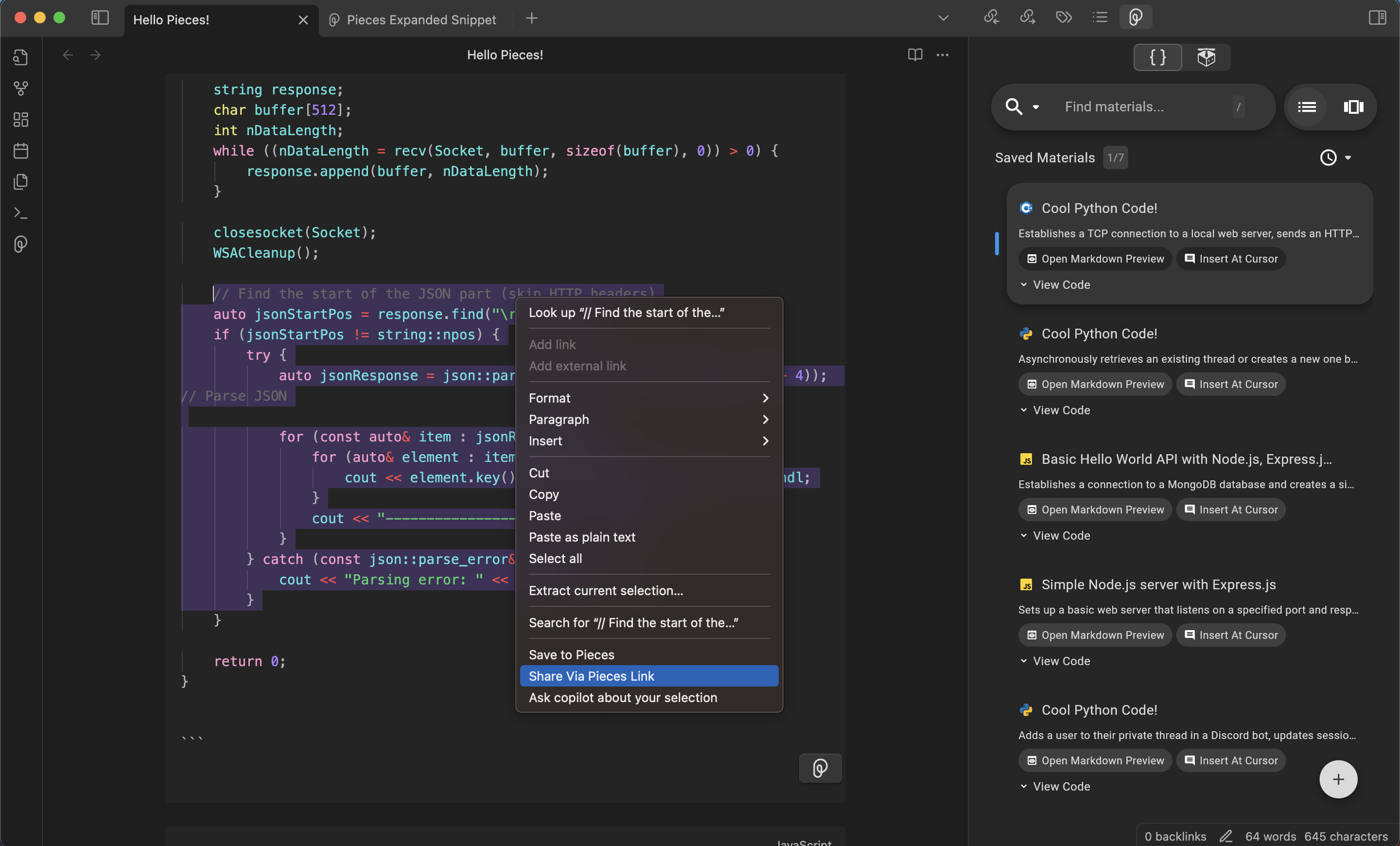This screenshot has width=1400, height=846.
Task: Insert At Cursor for Basic Hello World API
Action: pos(1231,510)
